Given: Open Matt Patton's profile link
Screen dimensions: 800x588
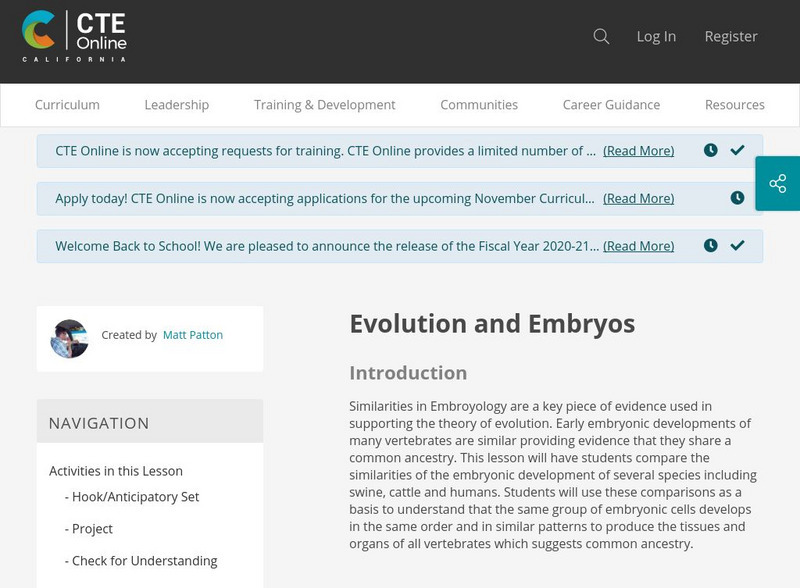Looking at the screenshot, I should click(x=193, y=335).
